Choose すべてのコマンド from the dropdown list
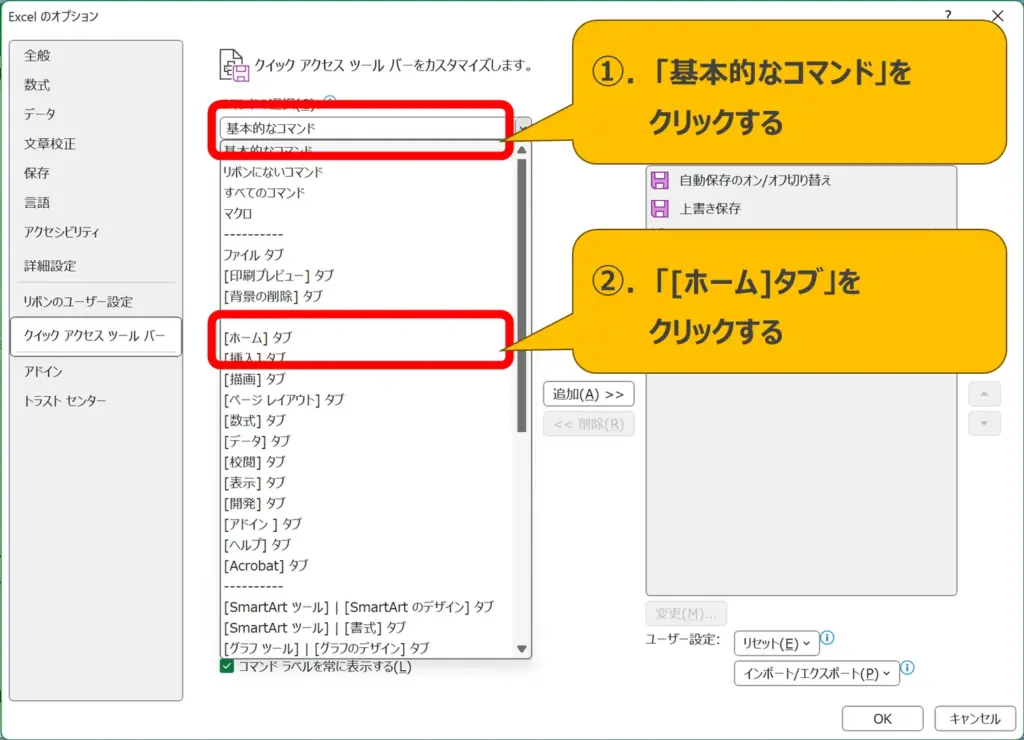The height and width of the screenshot is (740, 1024). coord(264,192)
